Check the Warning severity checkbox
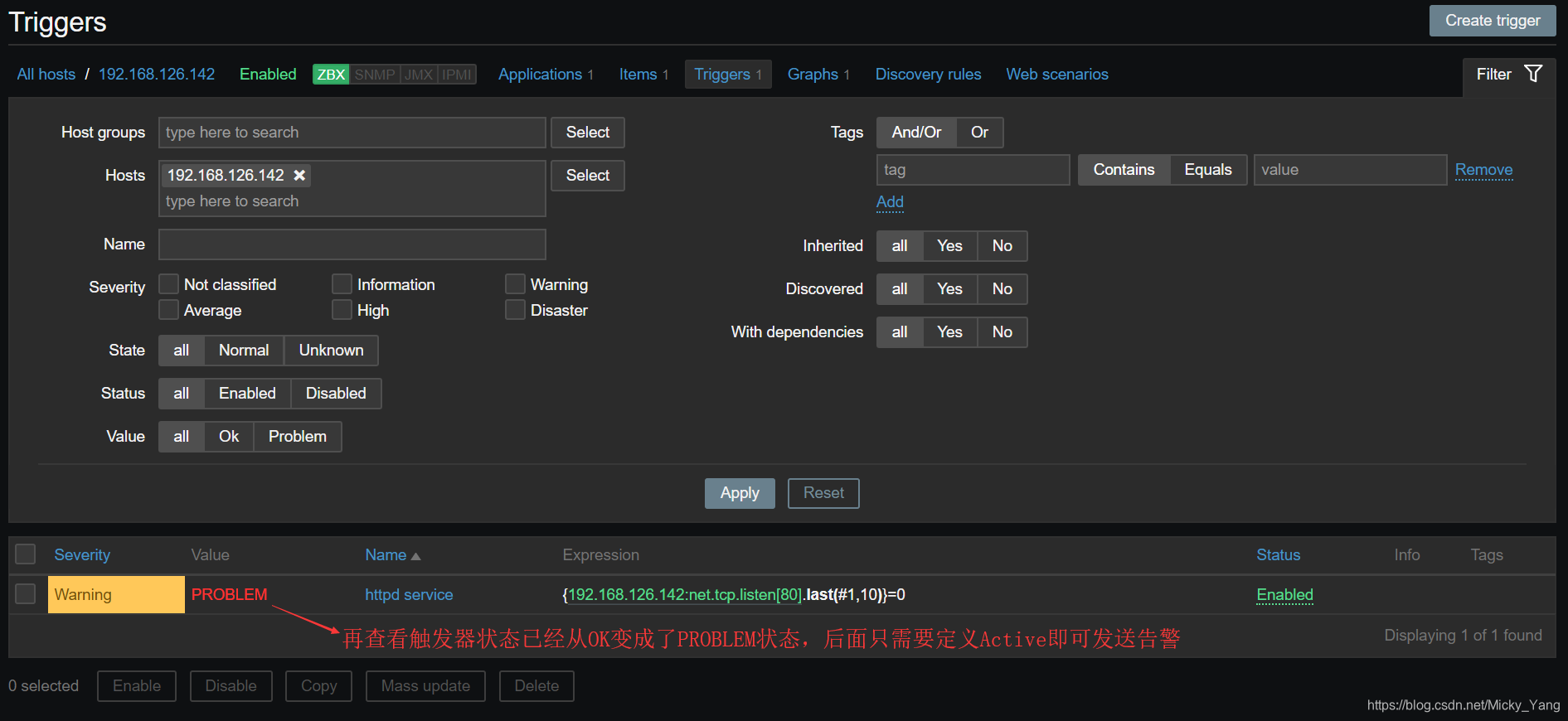 coord(515,284)
